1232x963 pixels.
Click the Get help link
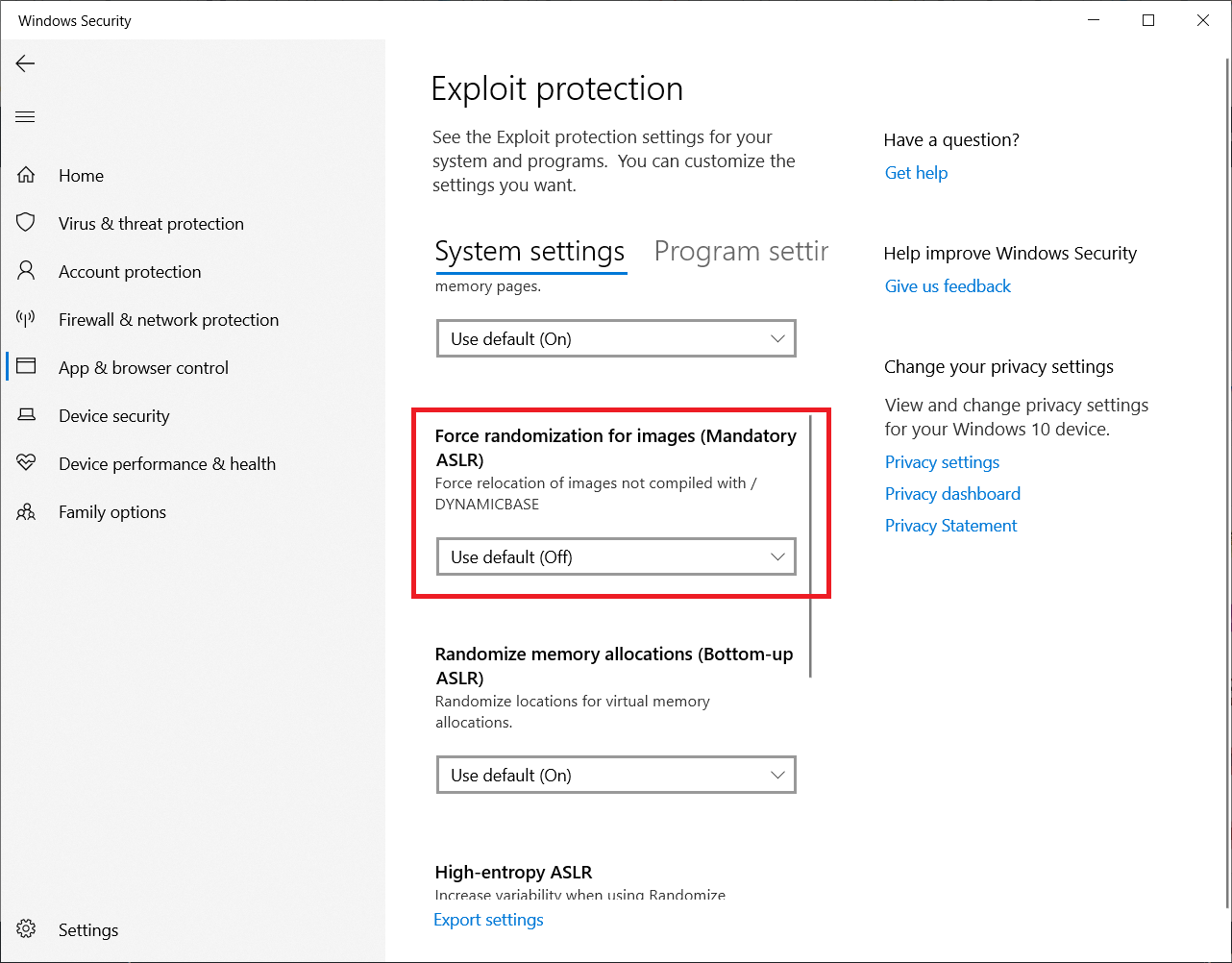(916, 173)
